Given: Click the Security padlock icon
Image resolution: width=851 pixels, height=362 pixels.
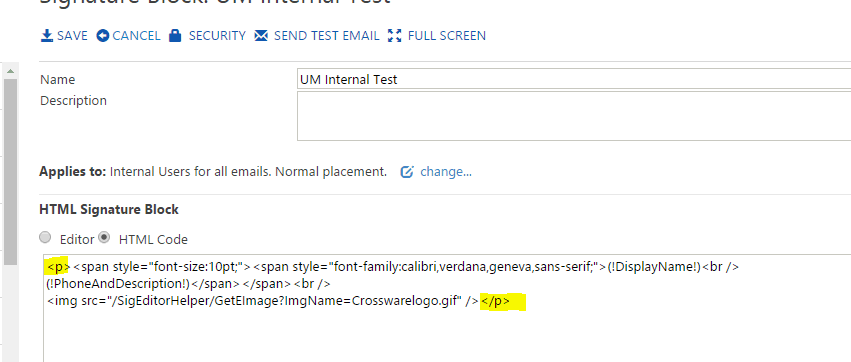Looking at the screenshot, I should (175, 36).
